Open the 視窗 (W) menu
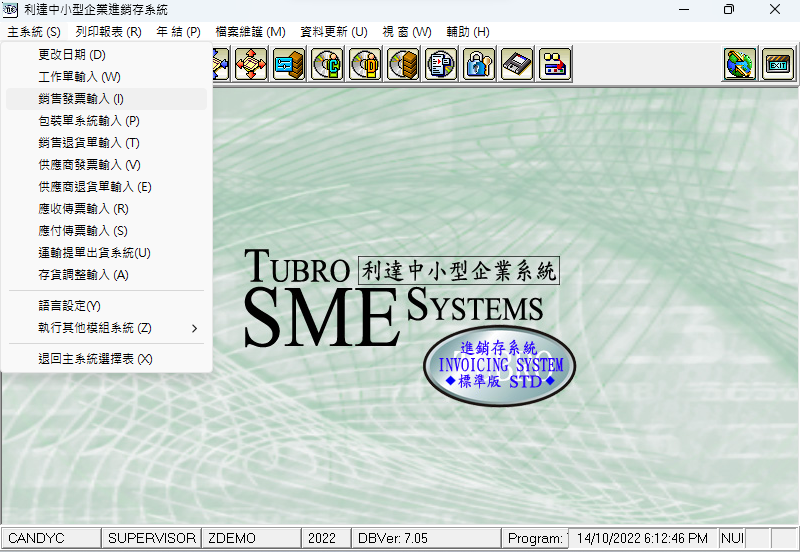The image size is (800, 552). (407, 32)
